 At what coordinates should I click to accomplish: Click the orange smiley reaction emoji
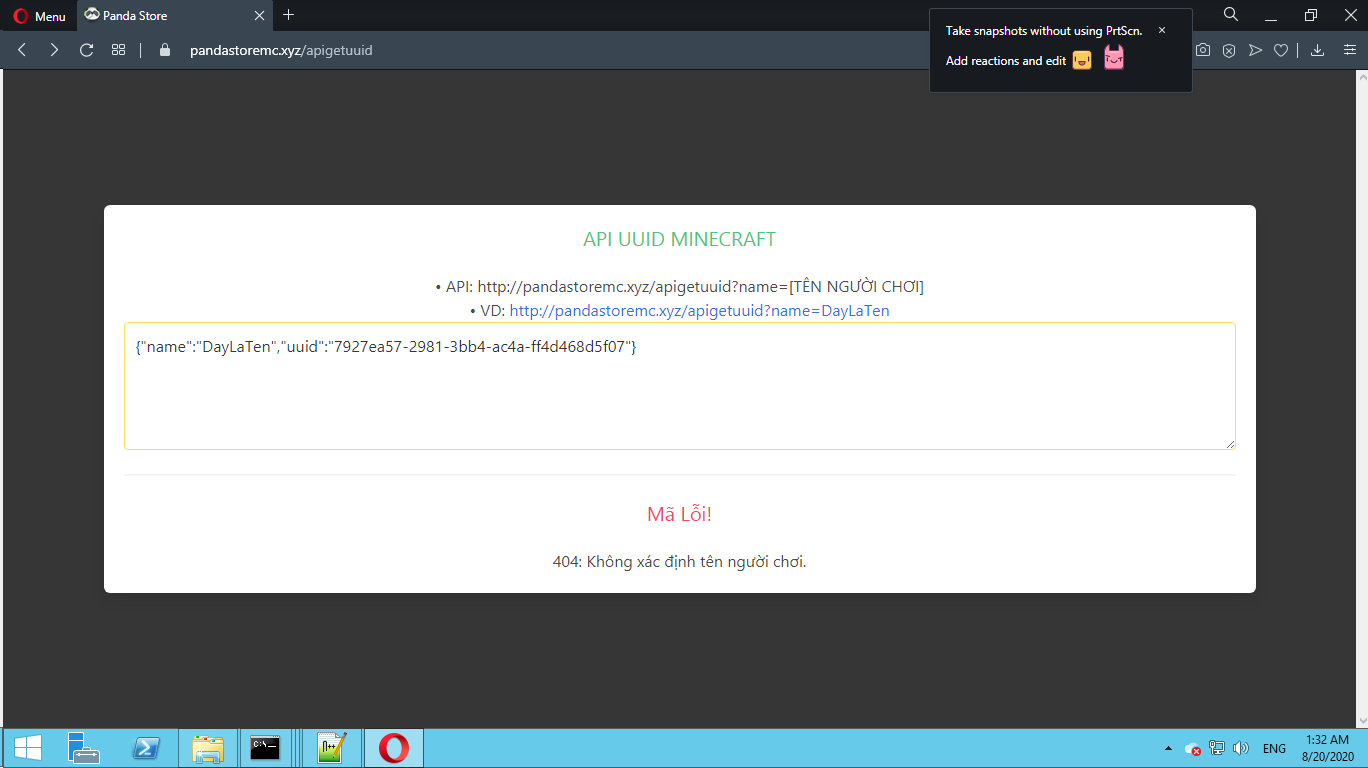point(1082,60)
